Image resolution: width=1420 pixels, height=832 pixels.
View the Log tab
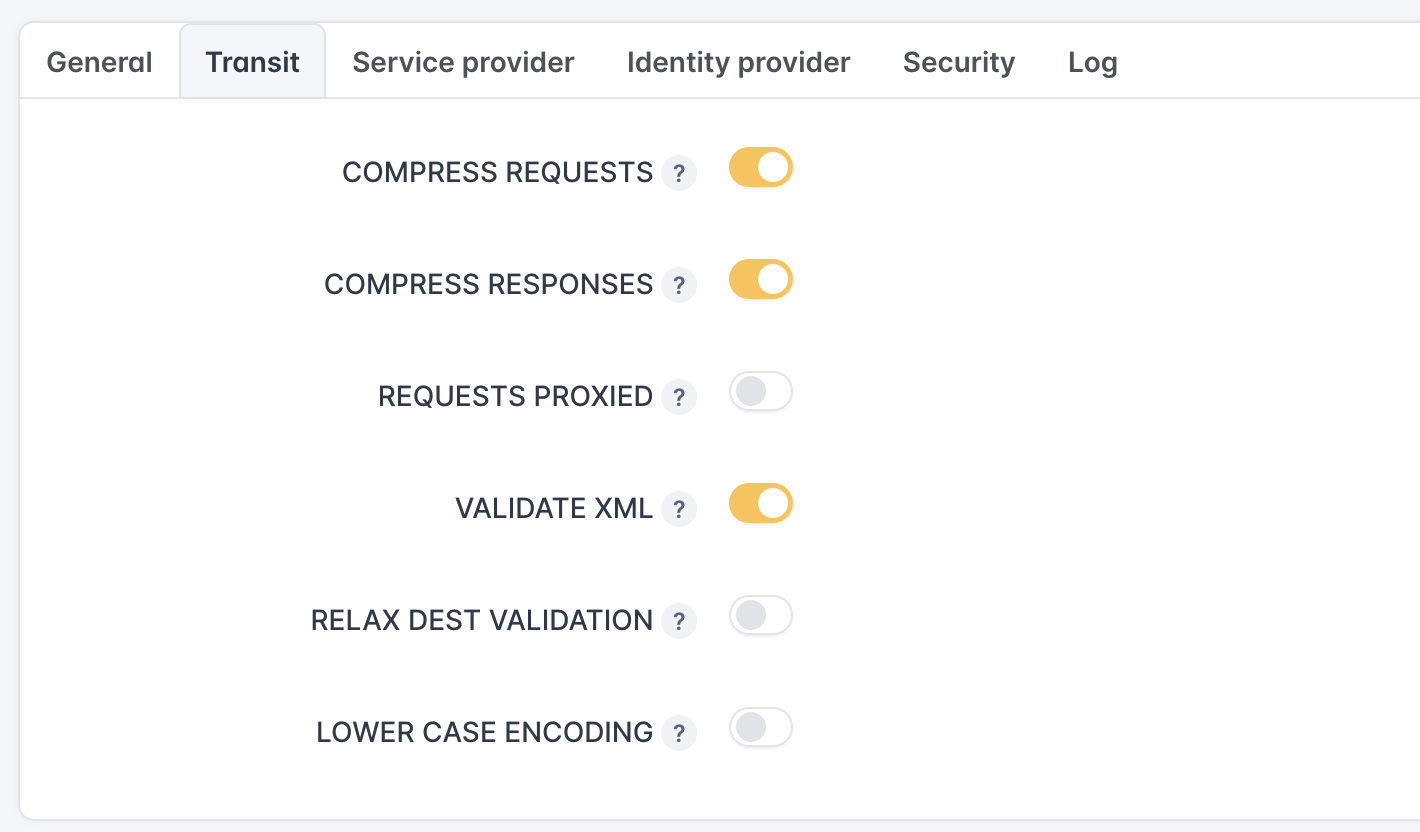(x=1092, y=62)
